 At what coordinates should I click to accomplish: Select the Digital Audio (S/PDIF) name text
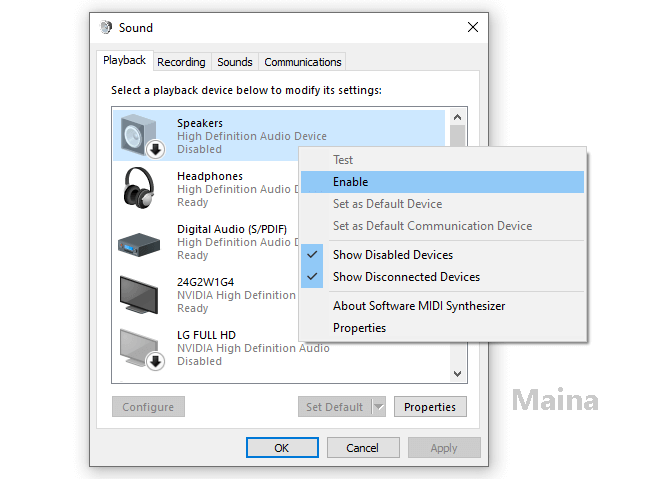[x=232, y=229]
